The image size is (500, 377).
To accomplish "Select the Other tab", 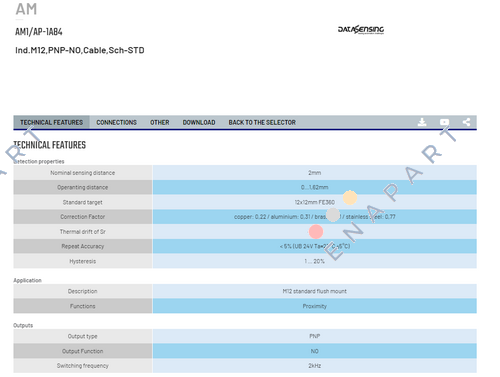I will coord(159,122).
